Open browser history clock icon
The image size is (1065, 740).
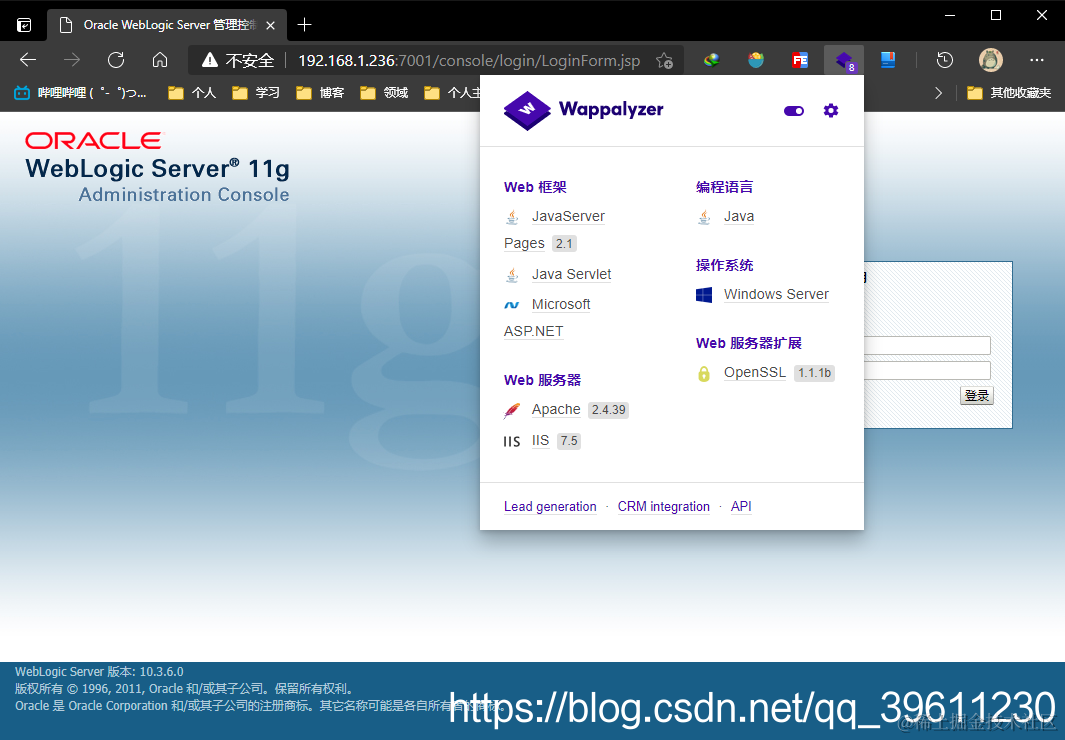coord(944,60)
